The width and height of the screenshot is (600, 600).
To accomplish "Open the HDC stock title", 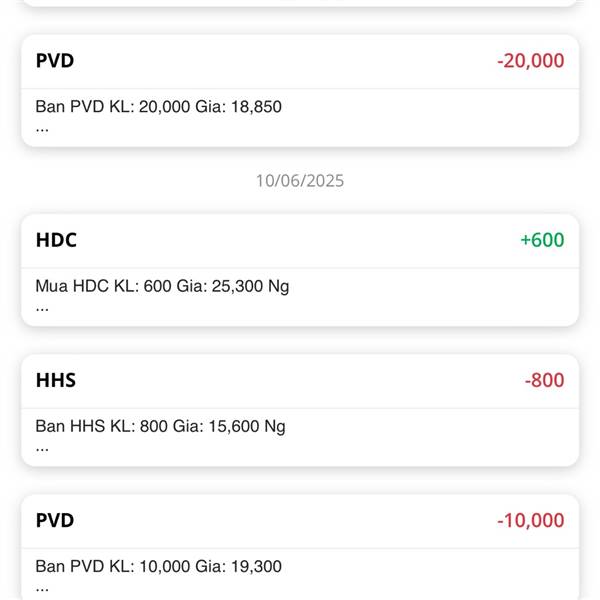I will pos(56,240).
